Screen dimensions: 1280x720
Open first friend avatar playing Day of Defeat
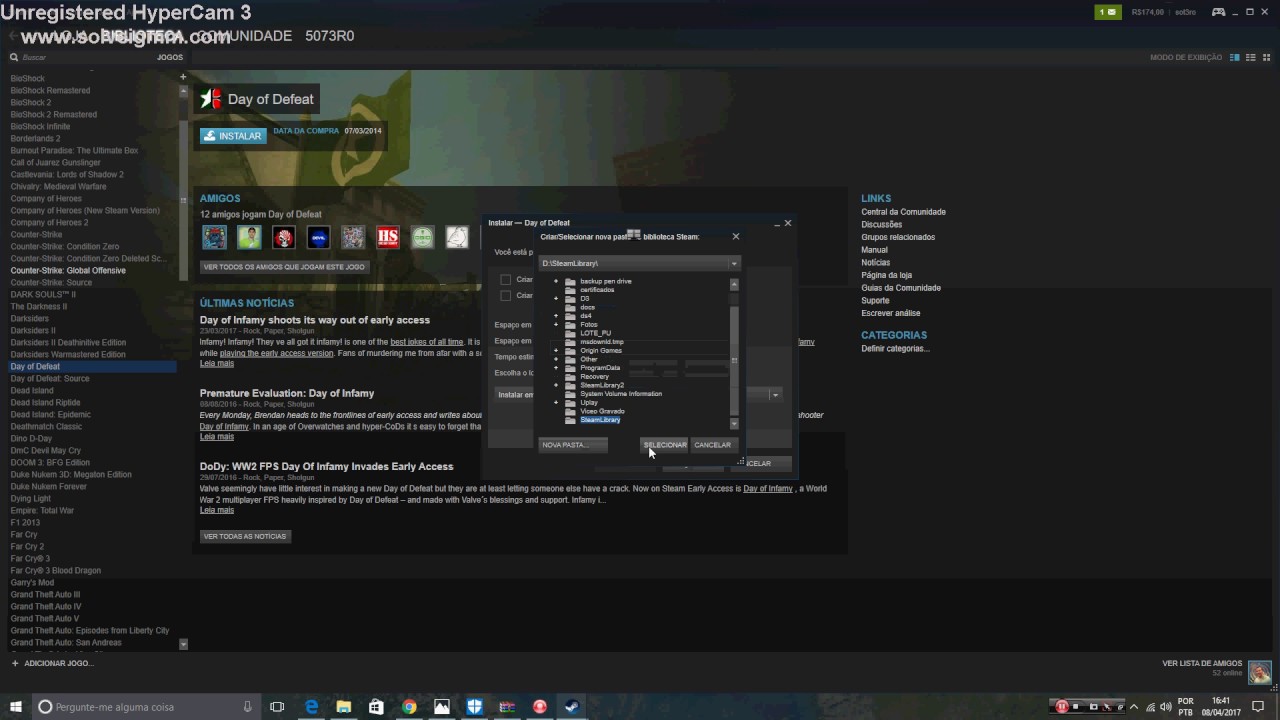[214, 237]
